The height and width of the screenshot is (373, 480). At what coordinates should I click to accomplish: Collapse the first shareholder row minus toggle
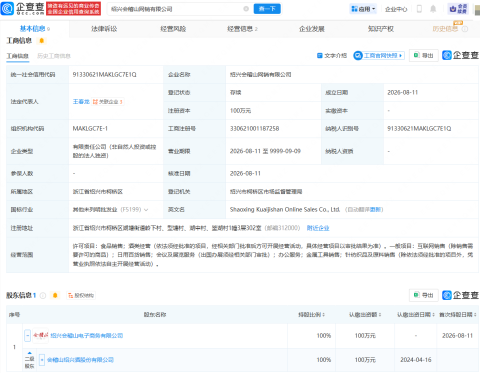click(28, 335)
